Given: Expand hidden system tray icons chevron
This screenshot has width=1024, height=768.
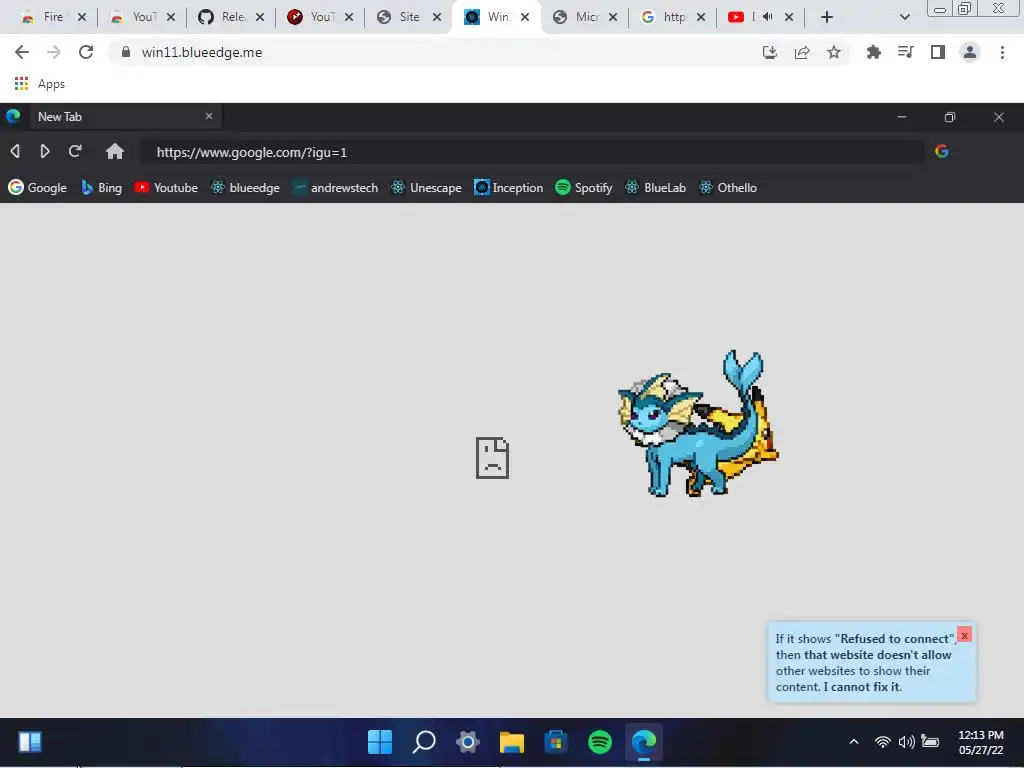Looking at the screenshot, I should (x=854, y=742).
